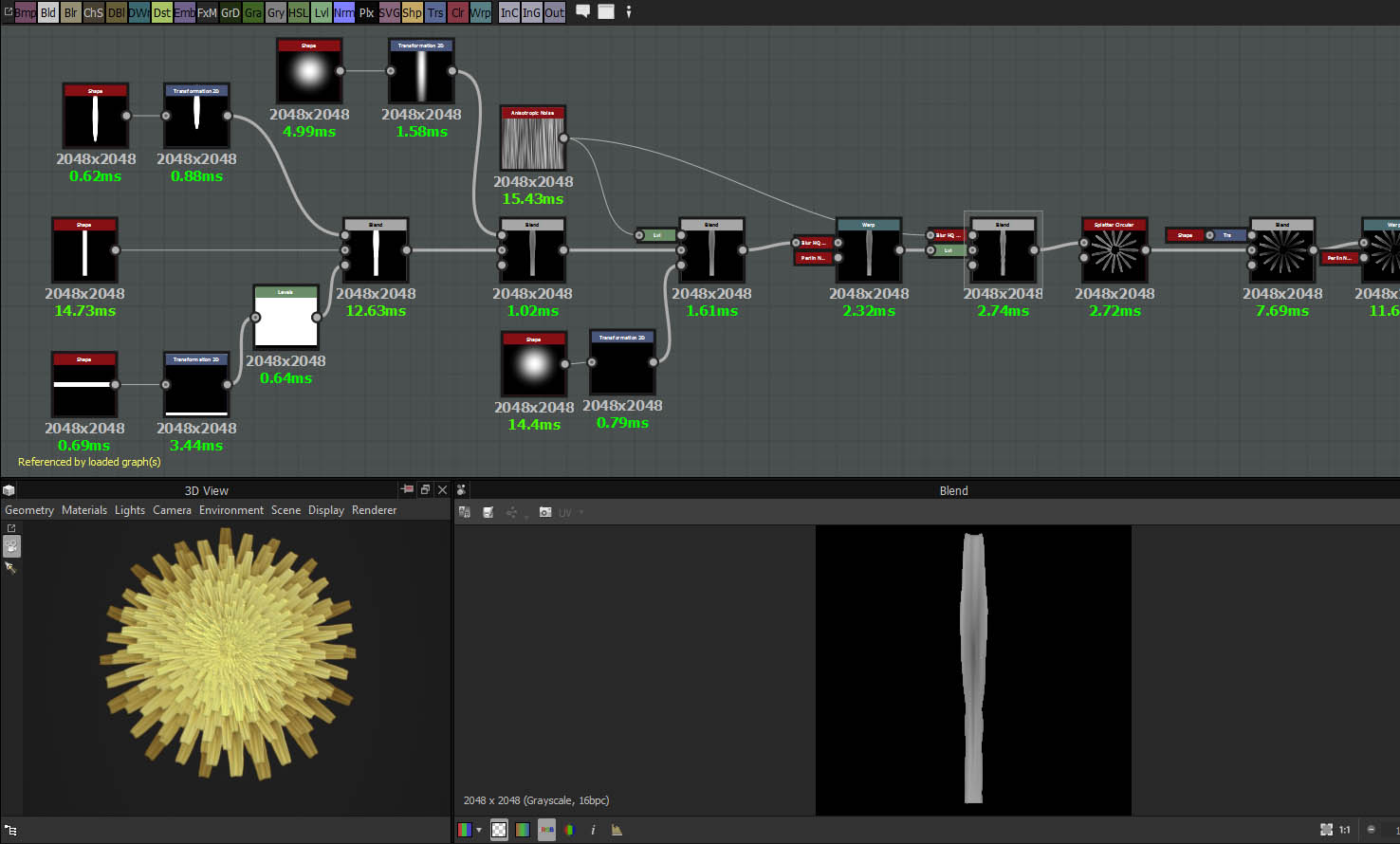Image resolution: width=1400 pixels, height=844 pixels.
Task: Toggle the color gradient display button
Action: click(523, 830)
